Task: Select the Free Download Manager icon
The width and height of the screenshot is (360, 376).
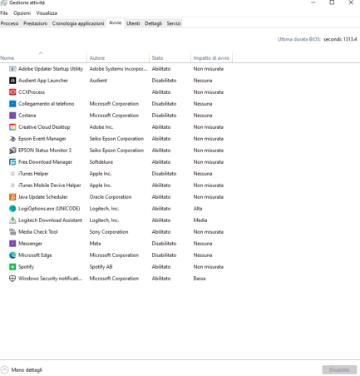Action: (x=12, y=162)
